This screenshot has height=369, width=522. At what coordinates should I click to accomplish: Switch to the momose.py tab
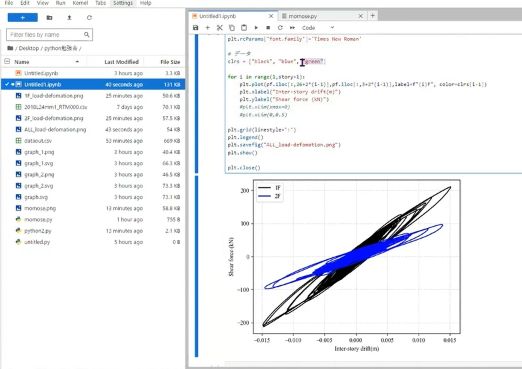click(303, 16)
